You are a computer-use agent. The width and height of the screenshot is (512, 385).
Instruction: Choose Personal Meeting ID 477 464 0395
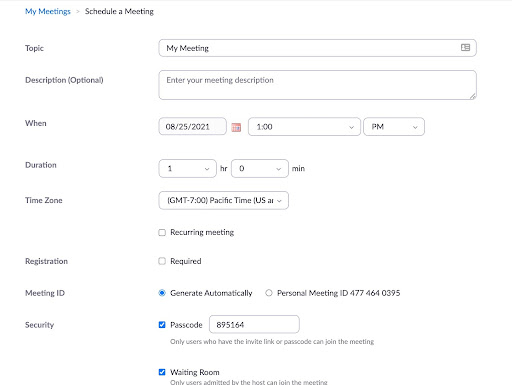click(269, 293)
